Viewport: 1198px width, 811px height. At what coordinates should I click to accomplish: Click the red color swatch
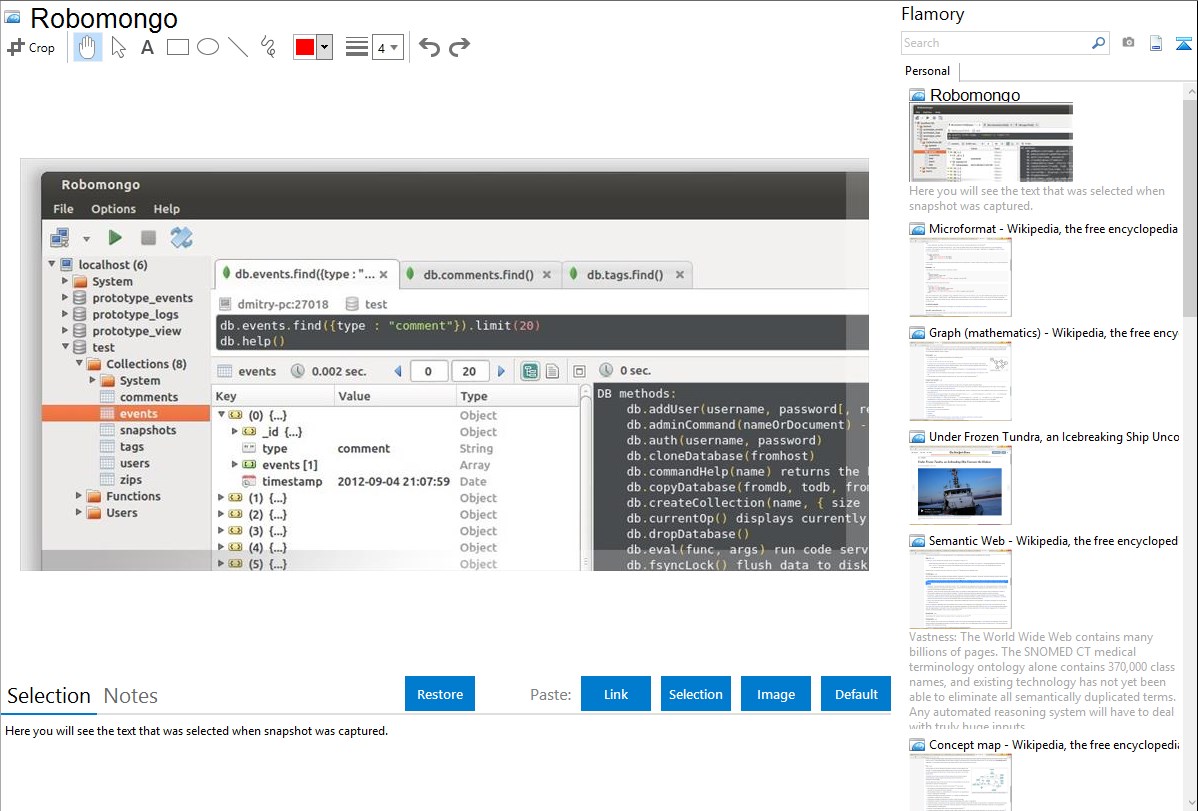click(304, 47)
